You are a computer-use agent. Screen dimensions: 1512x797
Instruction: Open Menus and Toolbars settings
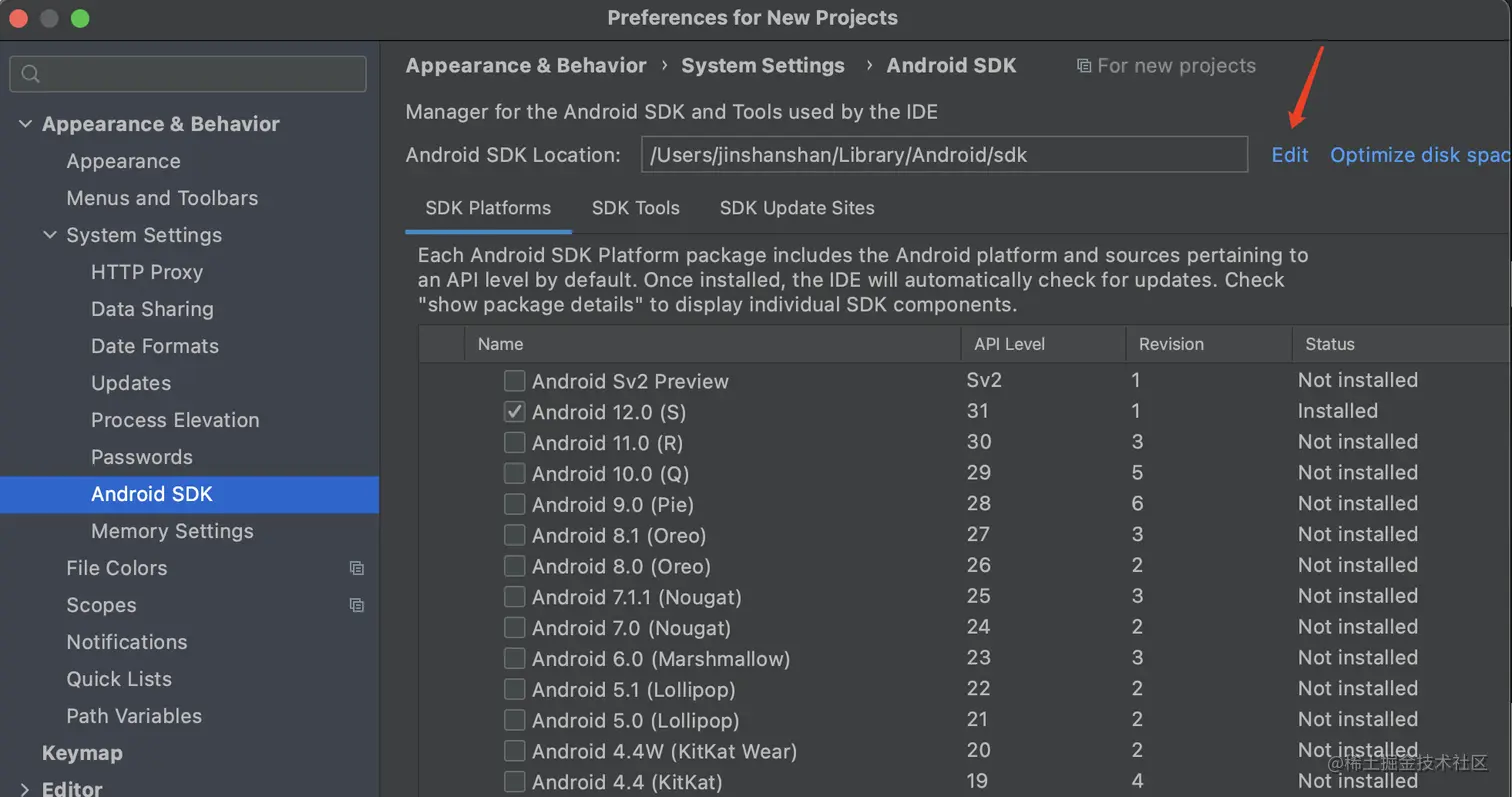tap(162, 198)
